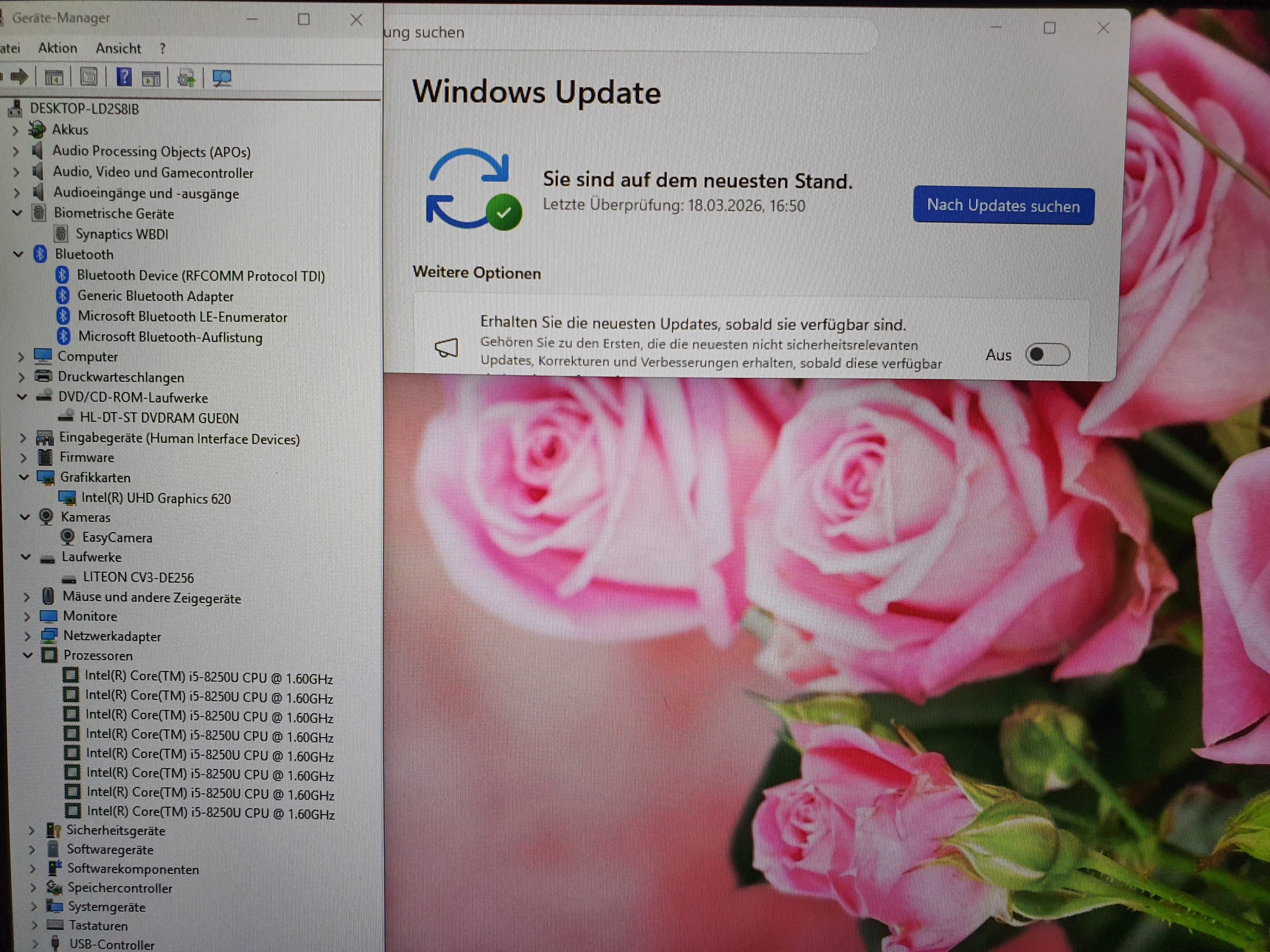Open Properties via toolbar sheet icon
Screen dimensions: 1270x952
[89, 77]
